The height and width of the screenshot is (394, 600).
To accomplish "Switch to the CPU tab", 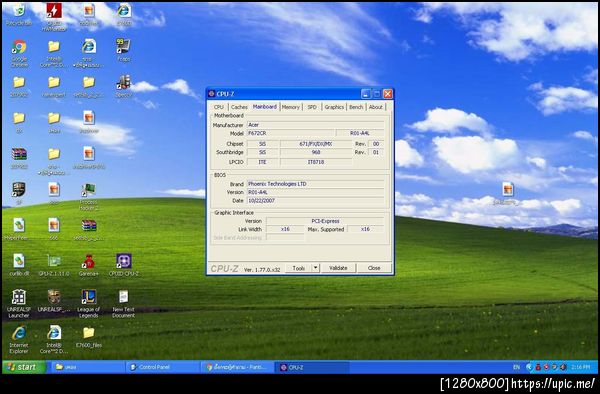I will click(219, 107).
